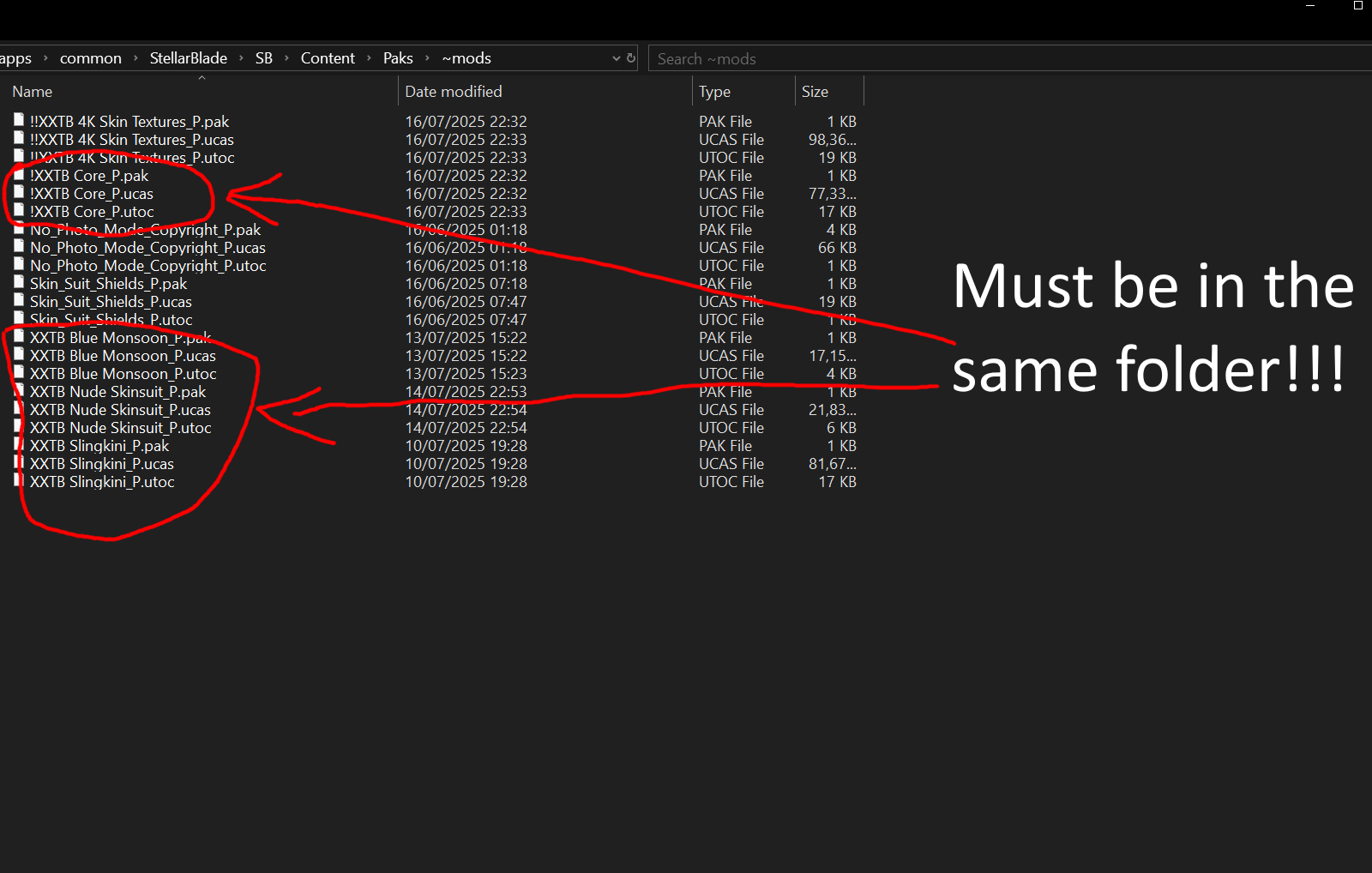Go to the Paks folder in the breadcrumb
The width and height of the screenshot is (1372, 873).
tap(398, 58)
